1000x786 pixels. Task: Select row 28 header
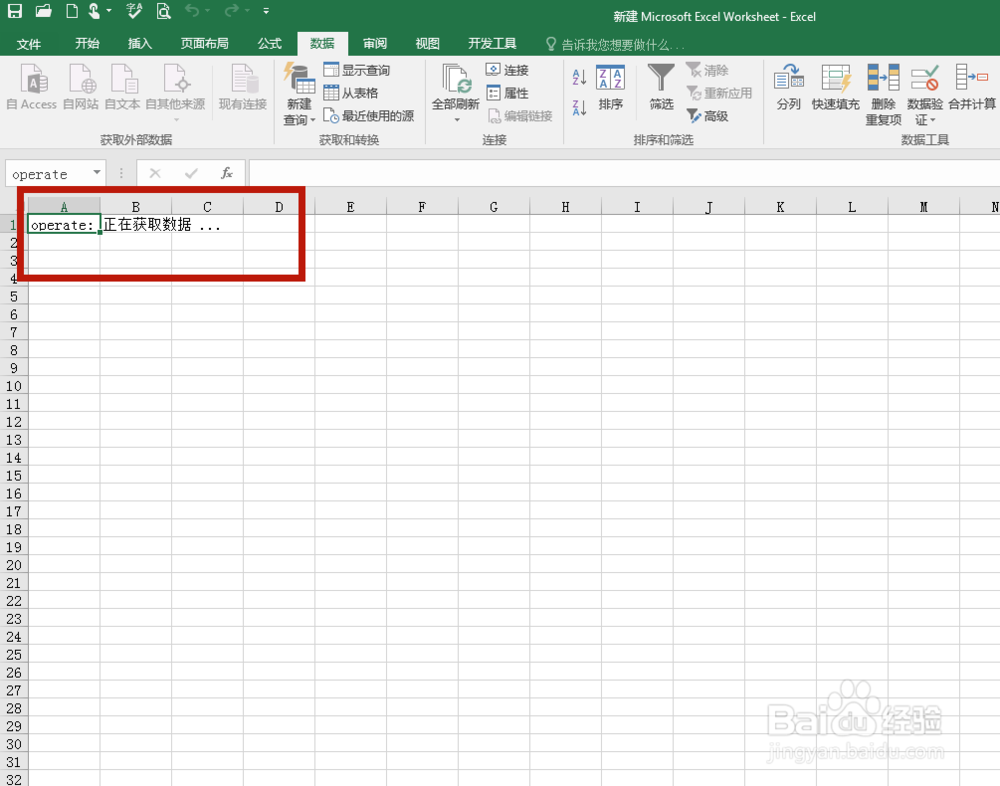(13, 708)
